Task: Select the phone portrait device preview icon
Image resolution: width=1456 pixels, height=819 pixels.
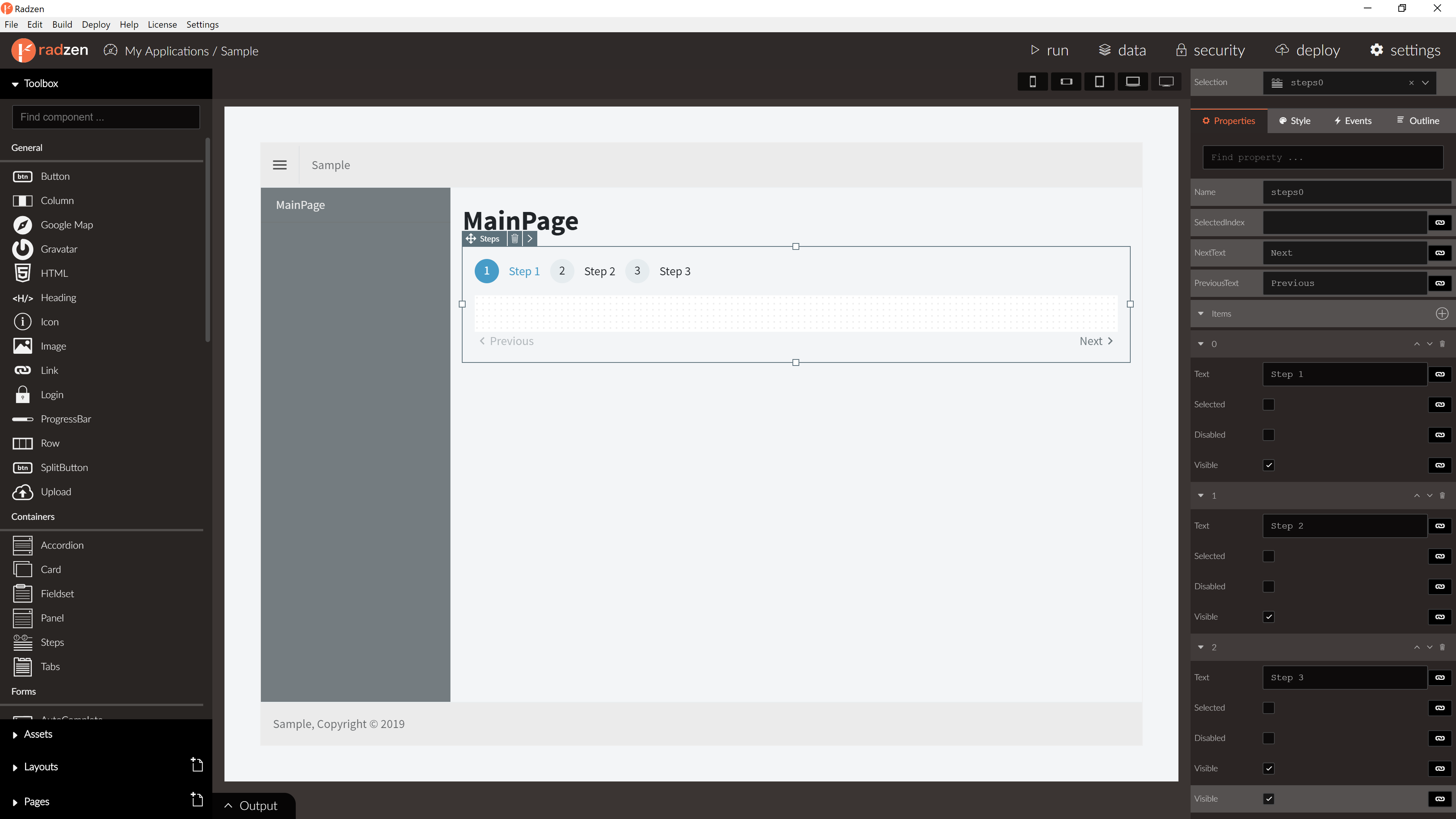Action: click(1032, 82)
